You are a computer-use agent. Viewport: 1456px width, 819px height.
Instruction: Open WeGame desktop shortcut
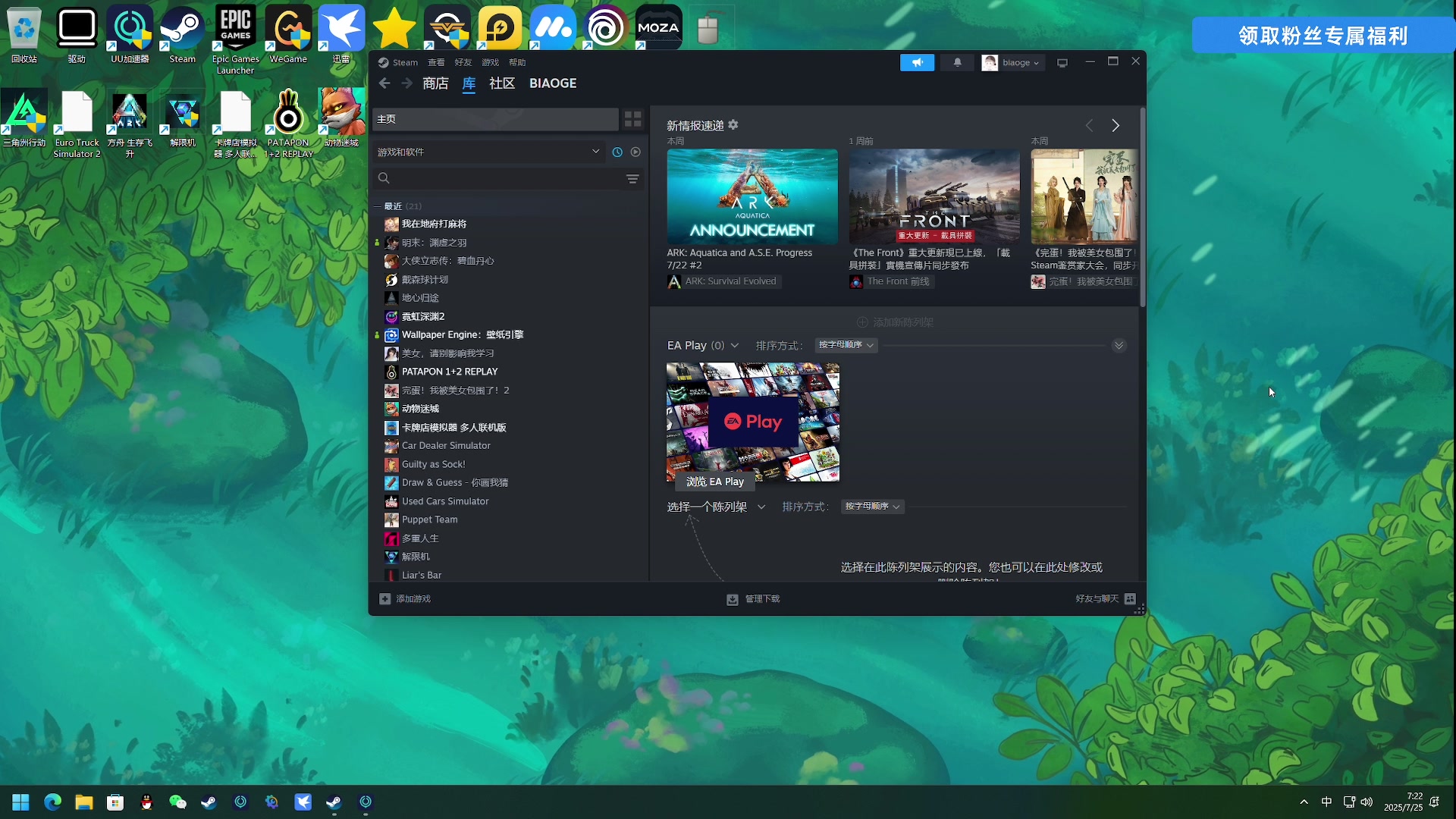[x=288, y=35]
